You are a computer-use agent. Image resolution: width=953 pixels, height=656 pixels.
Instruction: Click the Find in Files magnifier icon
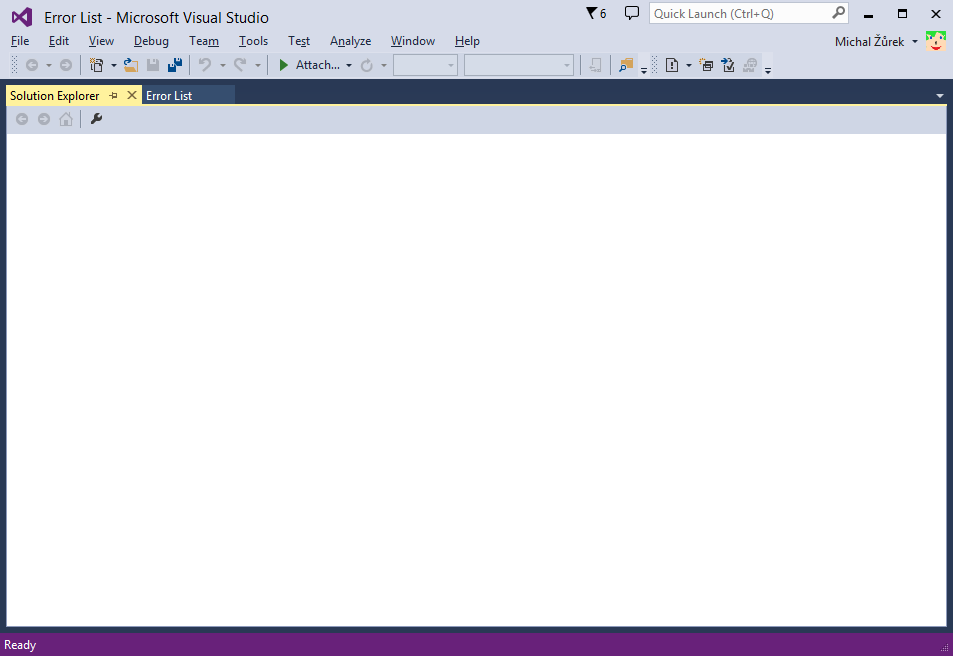point(626,64)
